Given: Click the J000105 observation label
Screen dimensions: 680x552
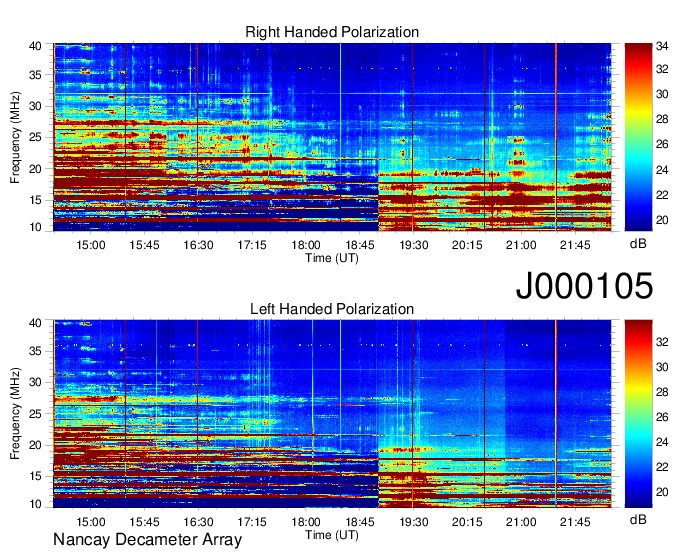Looking at the screenshot, I should pyautogui.click(x=584, y=286).
